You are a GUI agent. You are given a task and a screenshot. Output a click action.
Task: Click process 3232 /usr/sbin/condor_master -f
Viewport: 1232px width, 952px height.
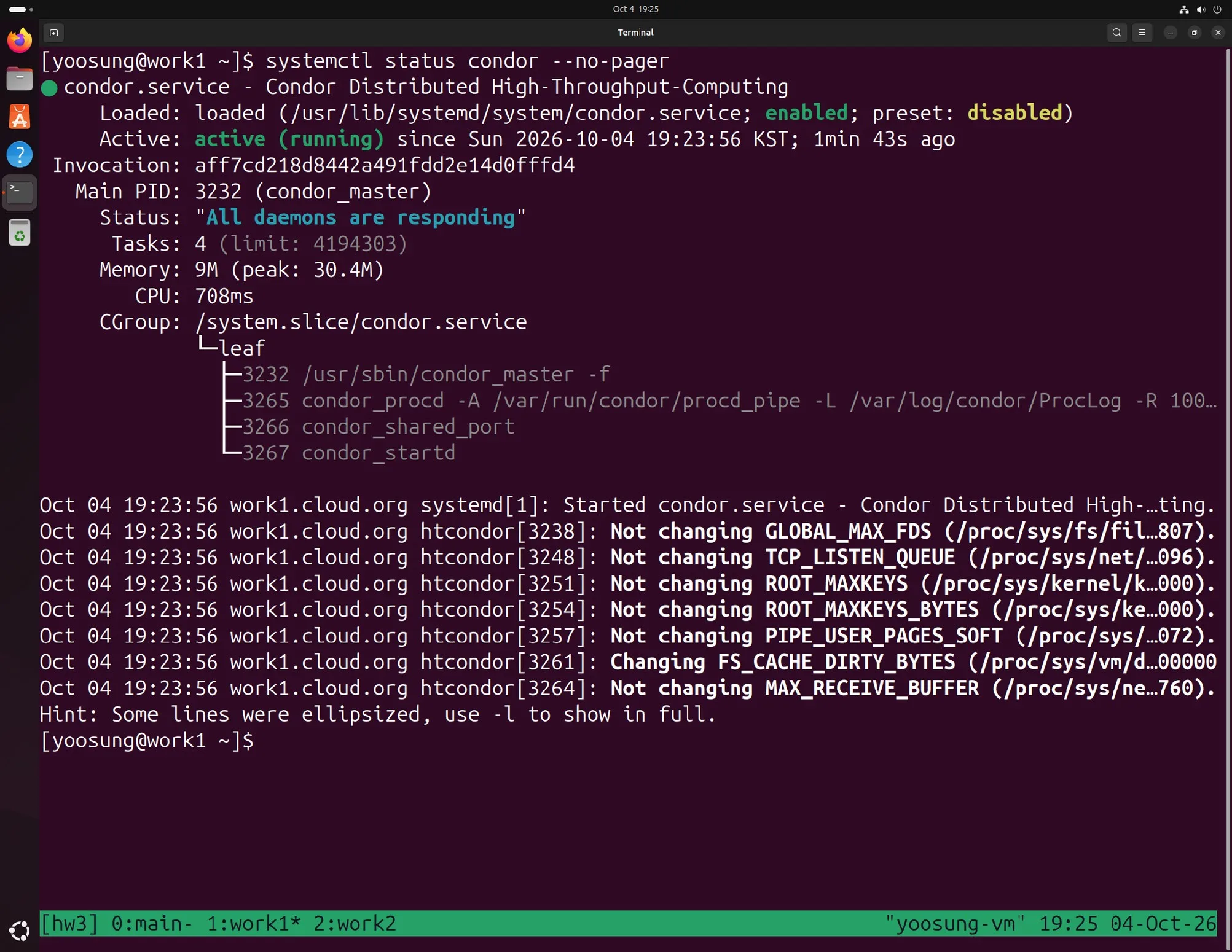click(426, 374)
